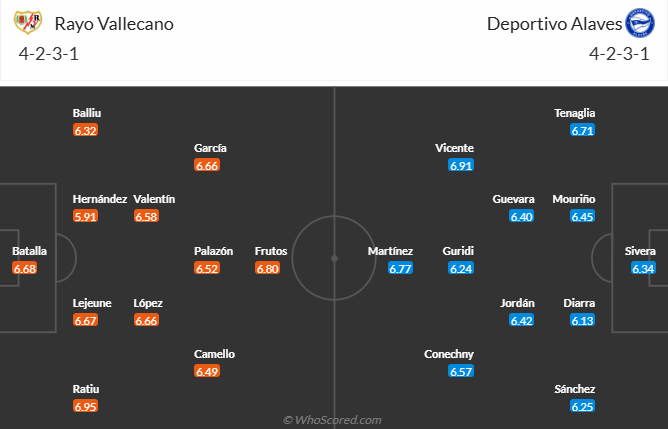Select player Martínez on the pitch
Image resolution: width=668 pixels, height=429 pixels.
coord(390,251)
